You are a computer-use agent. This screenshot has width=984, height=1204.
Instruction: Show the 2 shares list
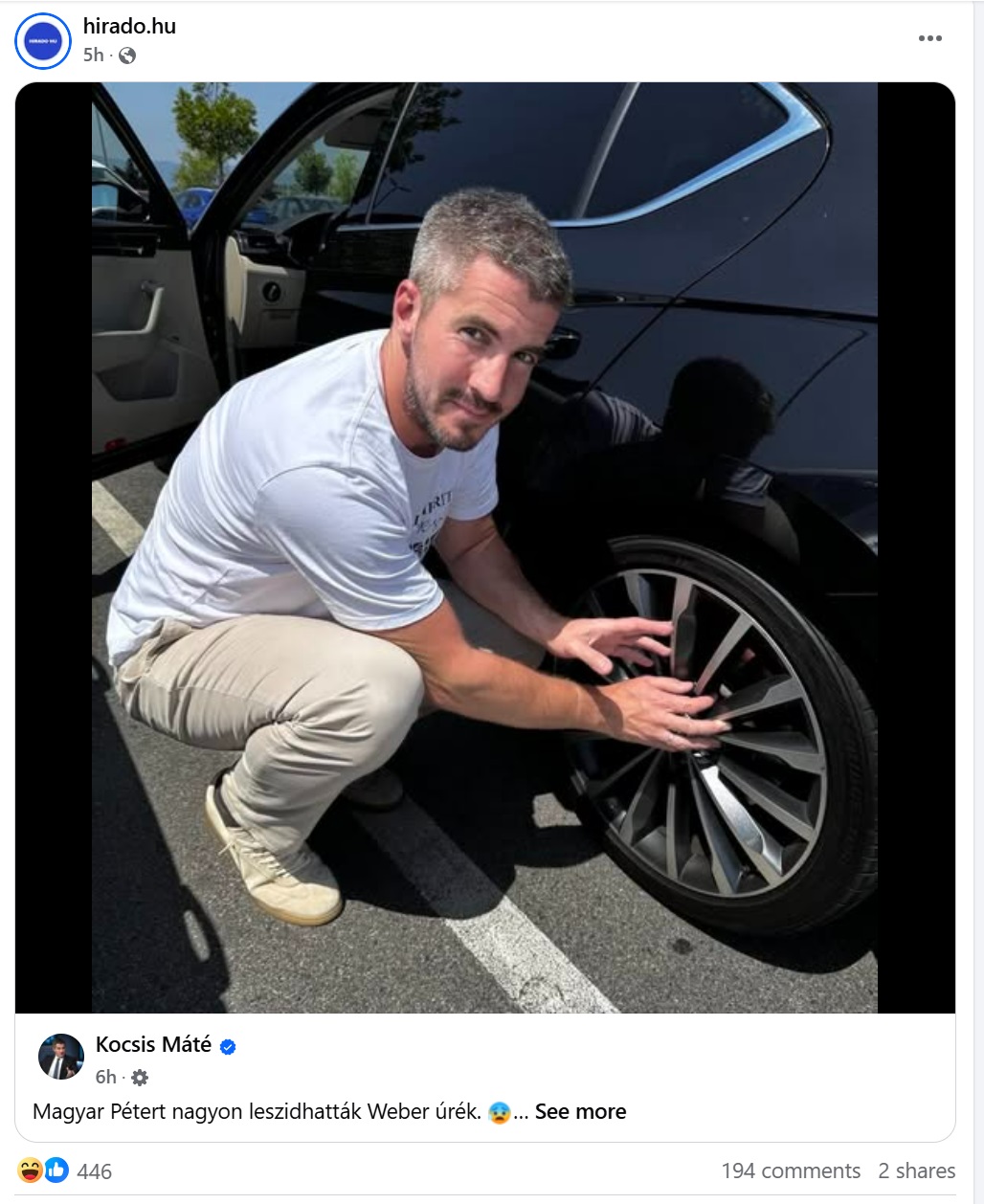[917, 1171]
